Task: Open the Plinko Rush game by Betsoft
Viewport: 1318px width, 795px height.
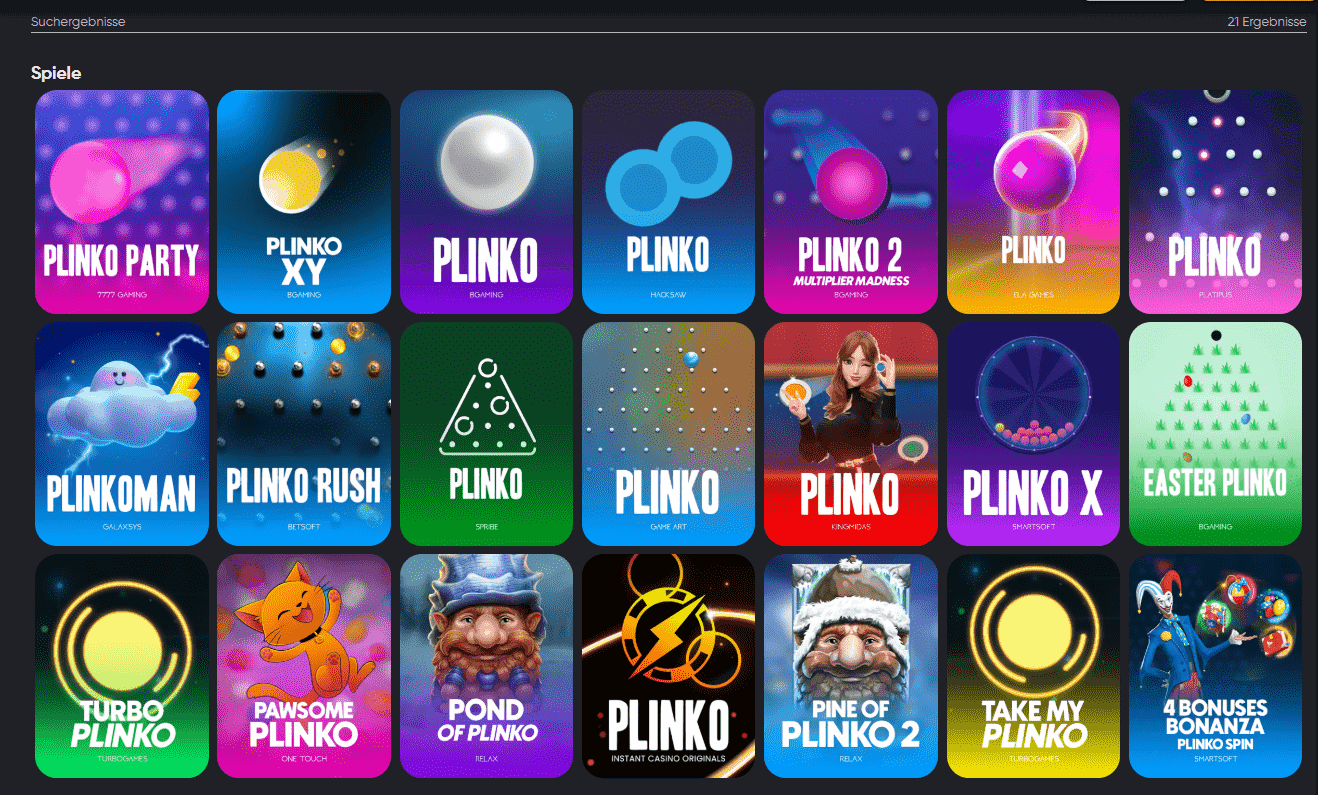Action: [x=304, y=434]
